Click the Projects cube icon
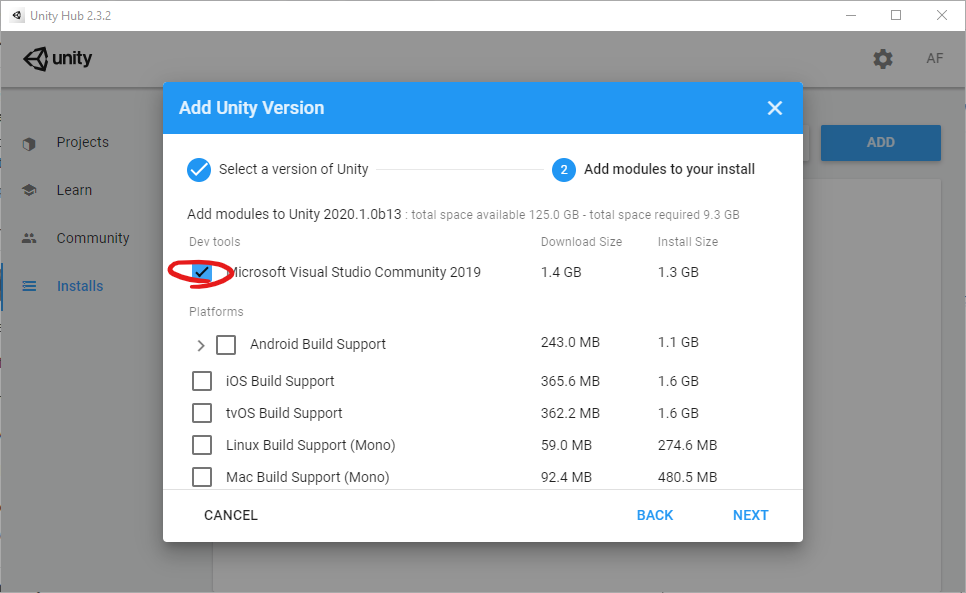966x593 pixels. coord(29,143)
